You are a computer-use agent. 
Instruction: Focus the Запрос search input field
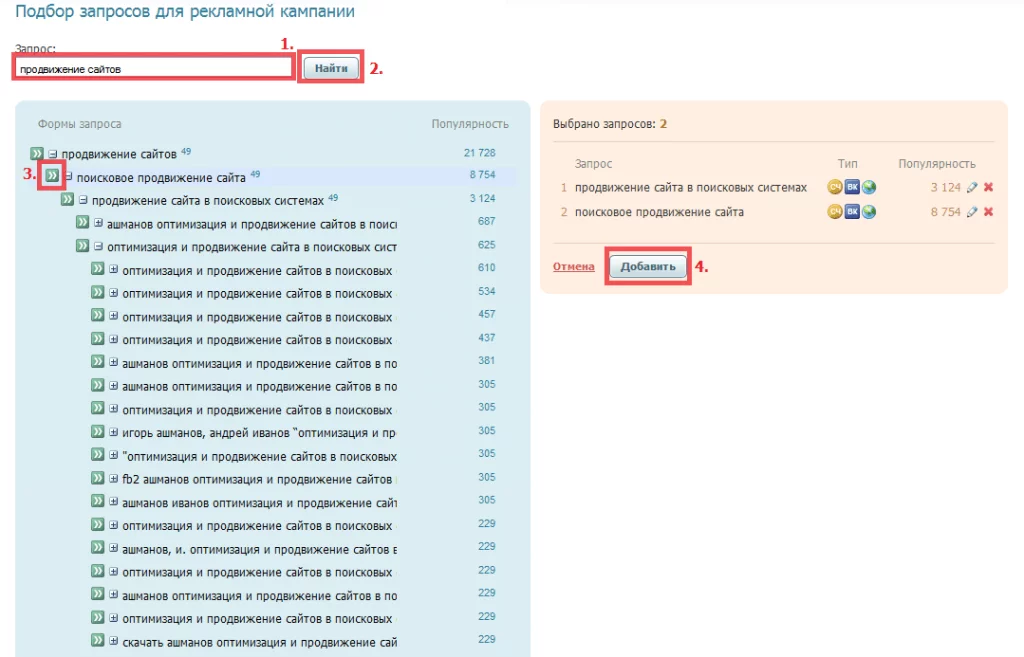click(x=153, y=68)
